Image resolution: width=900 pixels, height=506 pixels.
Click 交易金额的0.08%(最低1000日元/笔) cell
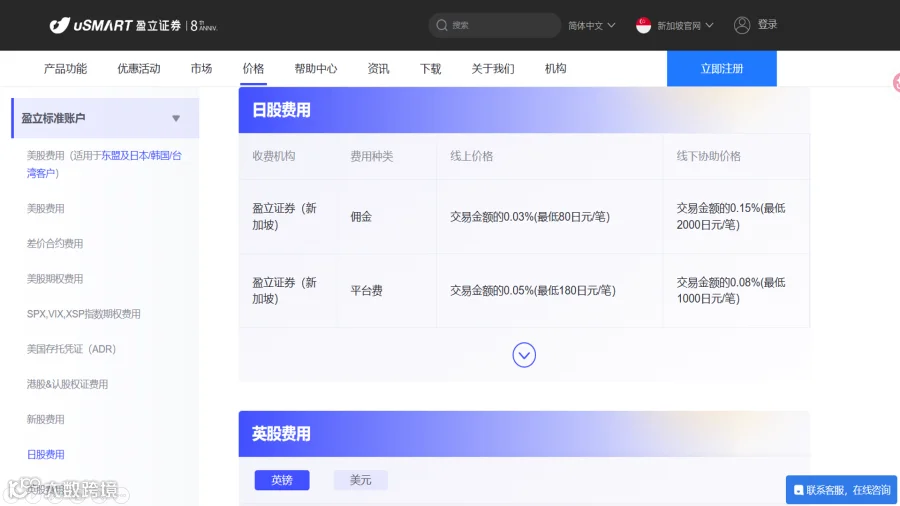tap(731, 290)
